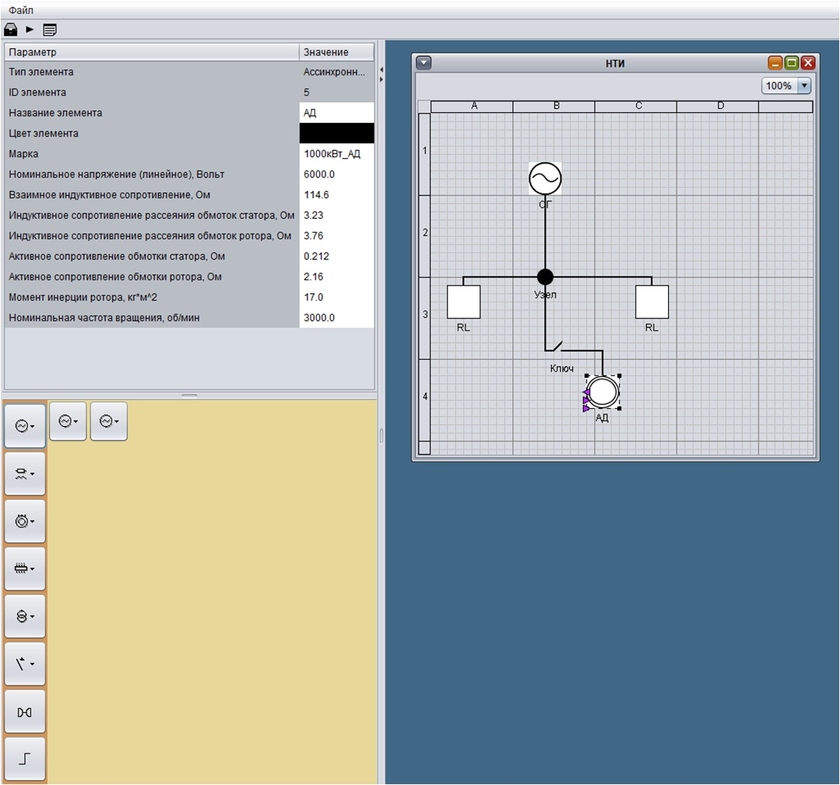Select the asynchronous motor АД element
Screen dimensions: 840x785
(x=602, y=392)
